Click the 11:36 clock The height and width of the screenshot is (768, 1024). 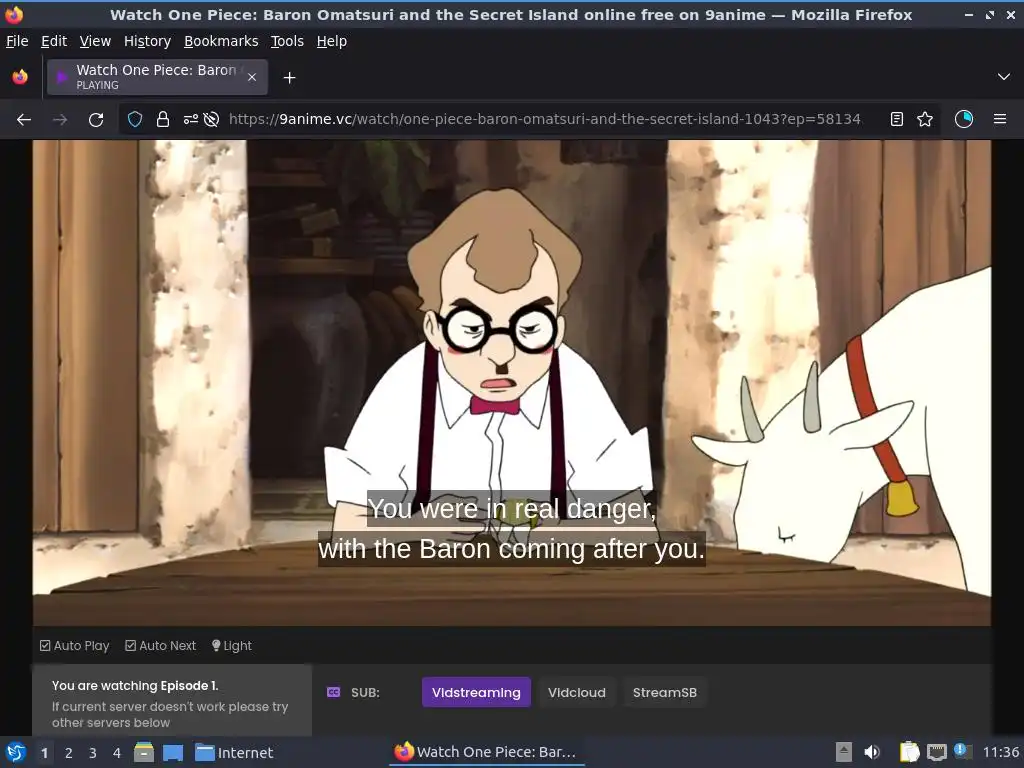[x=1000, y=752]
